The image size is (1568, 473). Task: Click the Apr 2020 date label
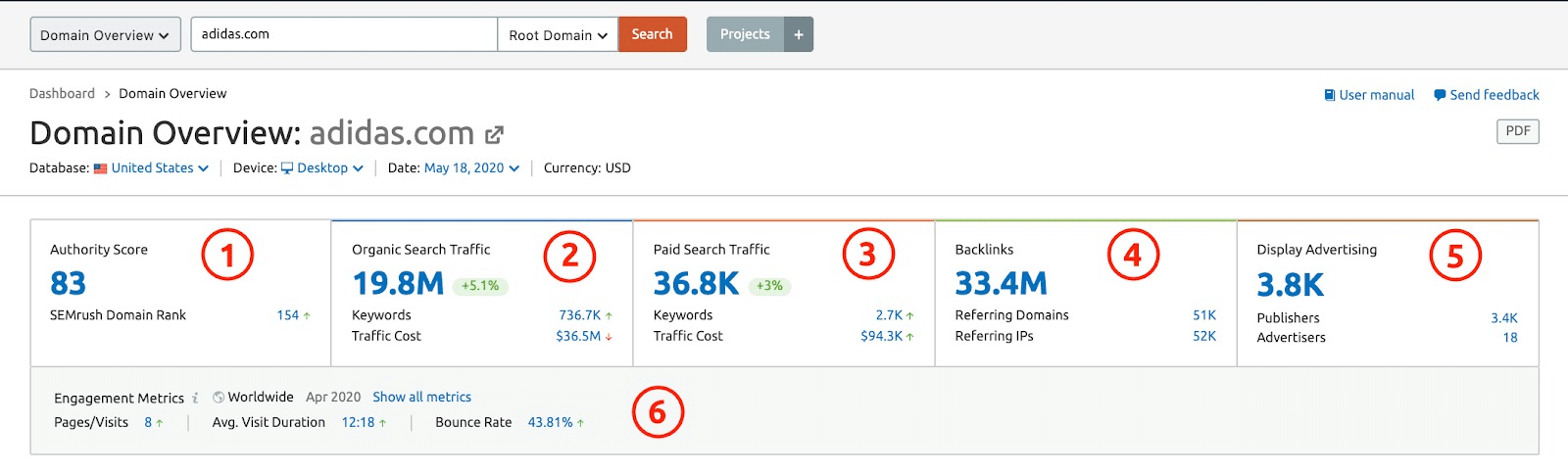pyautogui.click(x=333, y=397)
